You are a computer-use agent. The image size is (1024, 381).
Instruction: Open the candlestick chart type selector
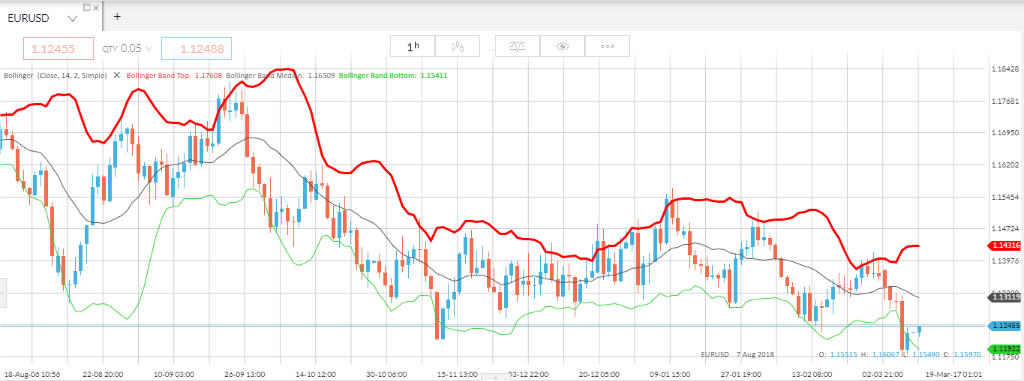coord(458,46)
